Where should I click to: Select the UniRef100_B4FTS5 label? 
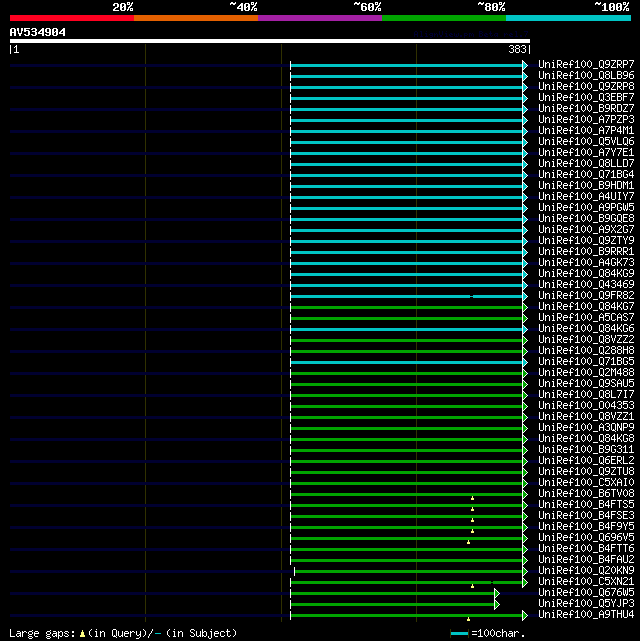click(x=586, y=504)
